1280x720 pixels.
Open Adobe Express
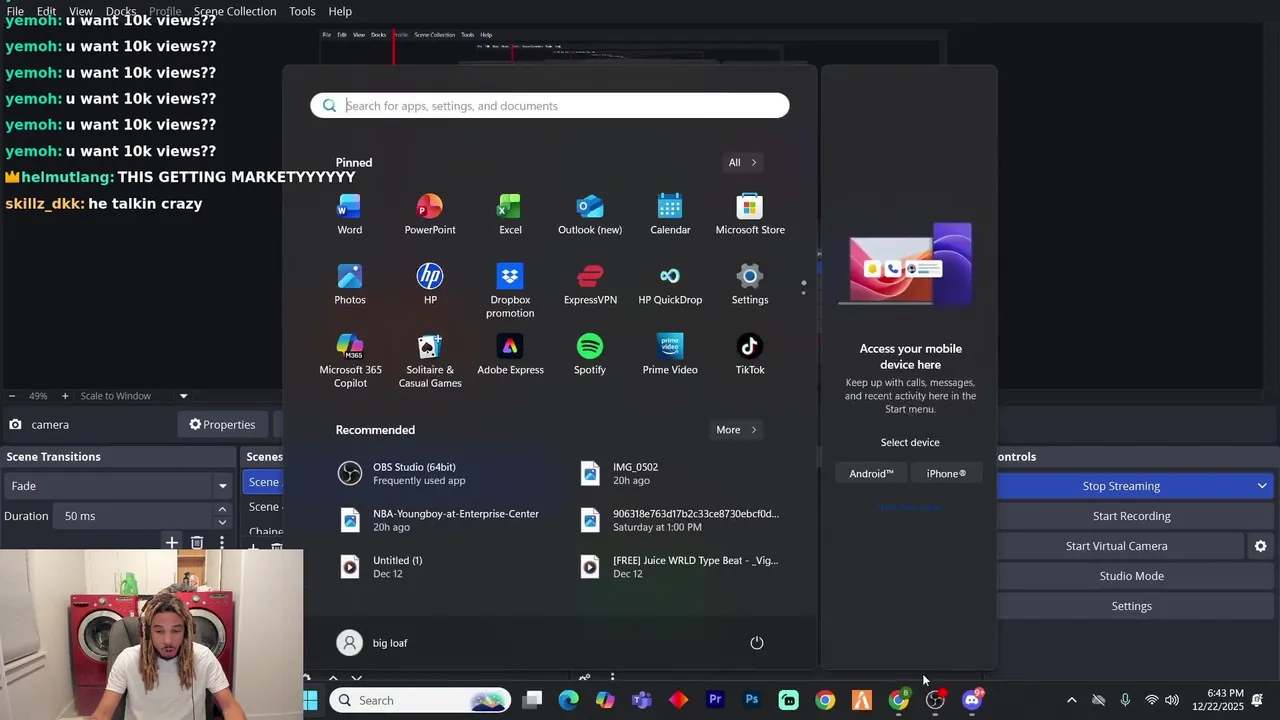[x=510, y=354]
